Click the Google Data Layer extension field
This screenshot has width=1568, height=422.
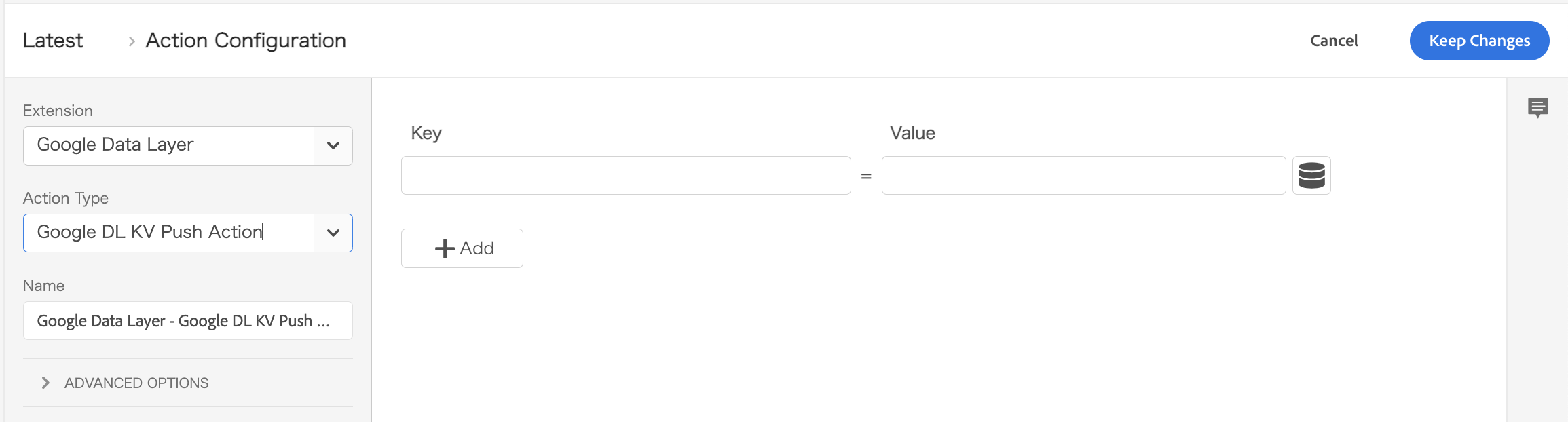click(168, 145)
